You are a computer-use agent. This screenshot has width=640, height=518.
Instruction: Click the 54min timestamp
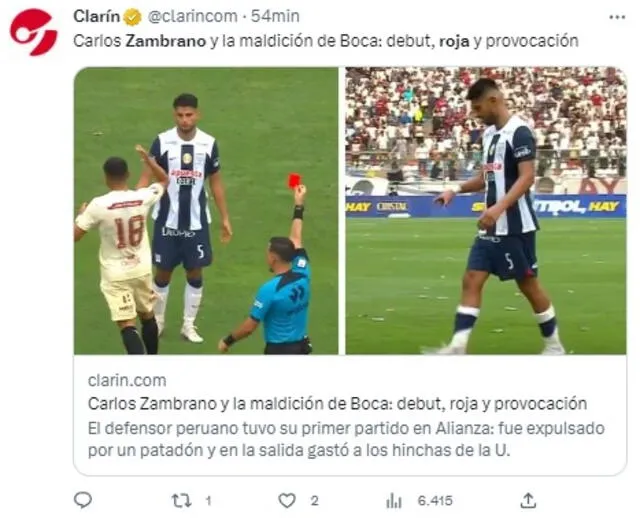[x=276, y=17]
